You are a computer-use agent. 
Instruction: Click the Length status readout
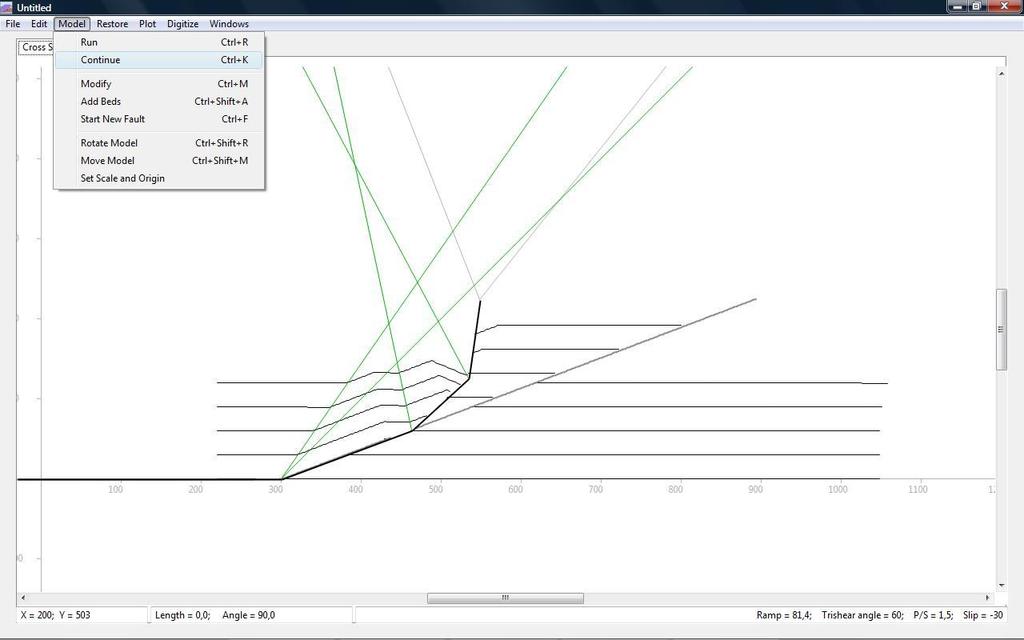[x=182, y=615]
